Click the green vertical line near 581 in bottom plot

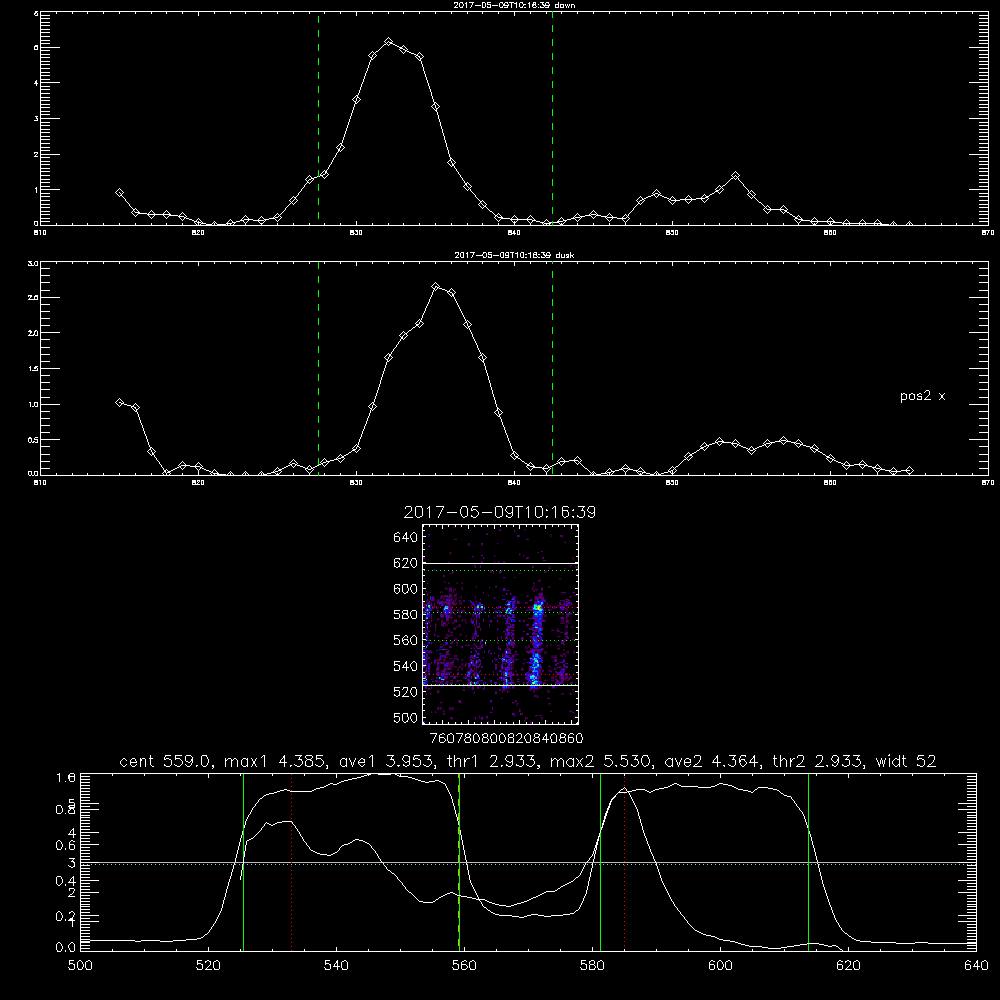600,862
